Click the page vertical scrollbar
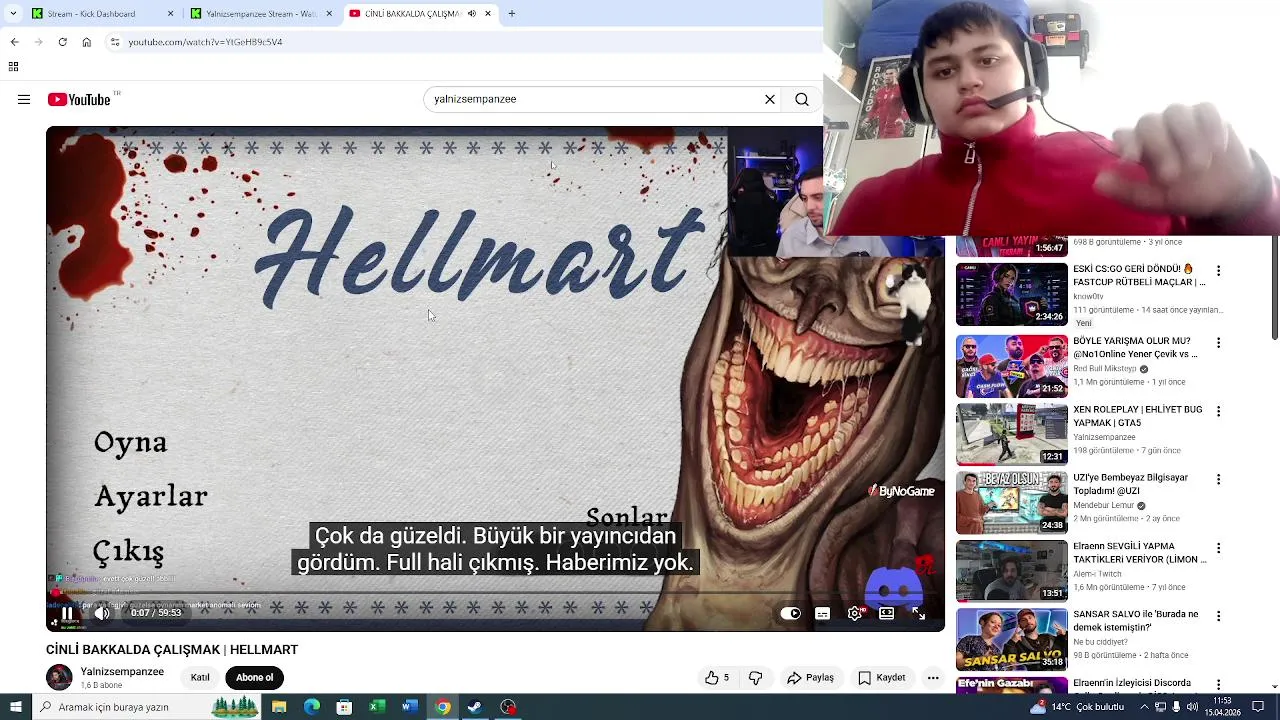Screen dimensions: 1280x720 point(1274,288)
